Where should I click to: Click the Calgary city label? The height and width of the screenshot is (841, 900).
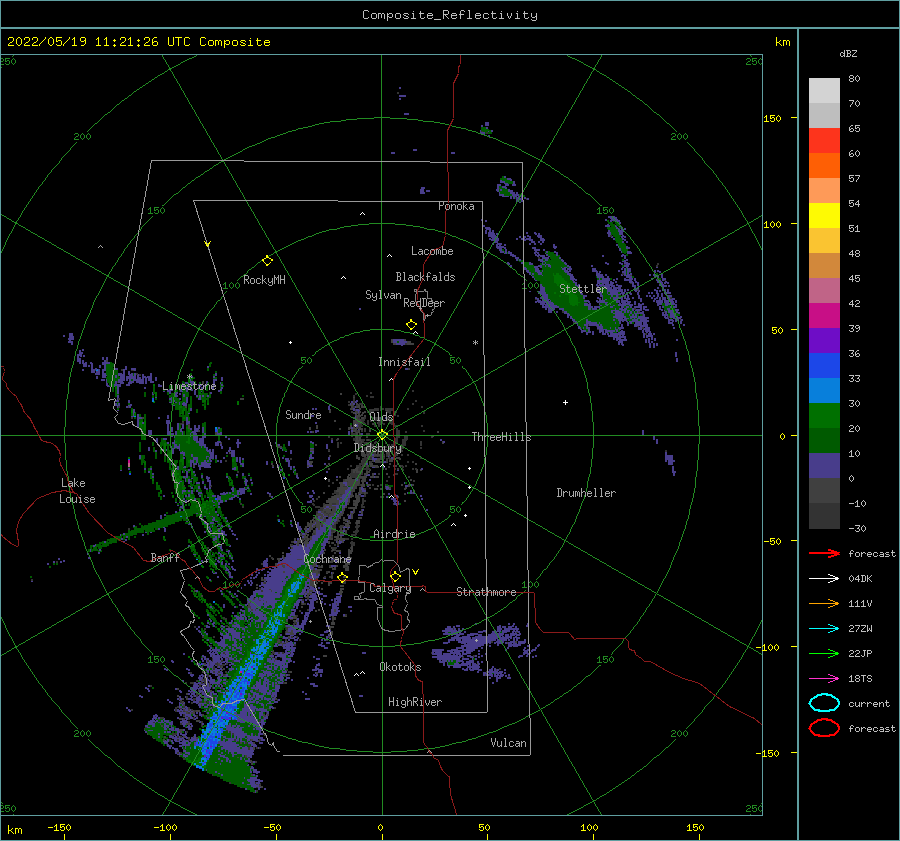[390, 588]
